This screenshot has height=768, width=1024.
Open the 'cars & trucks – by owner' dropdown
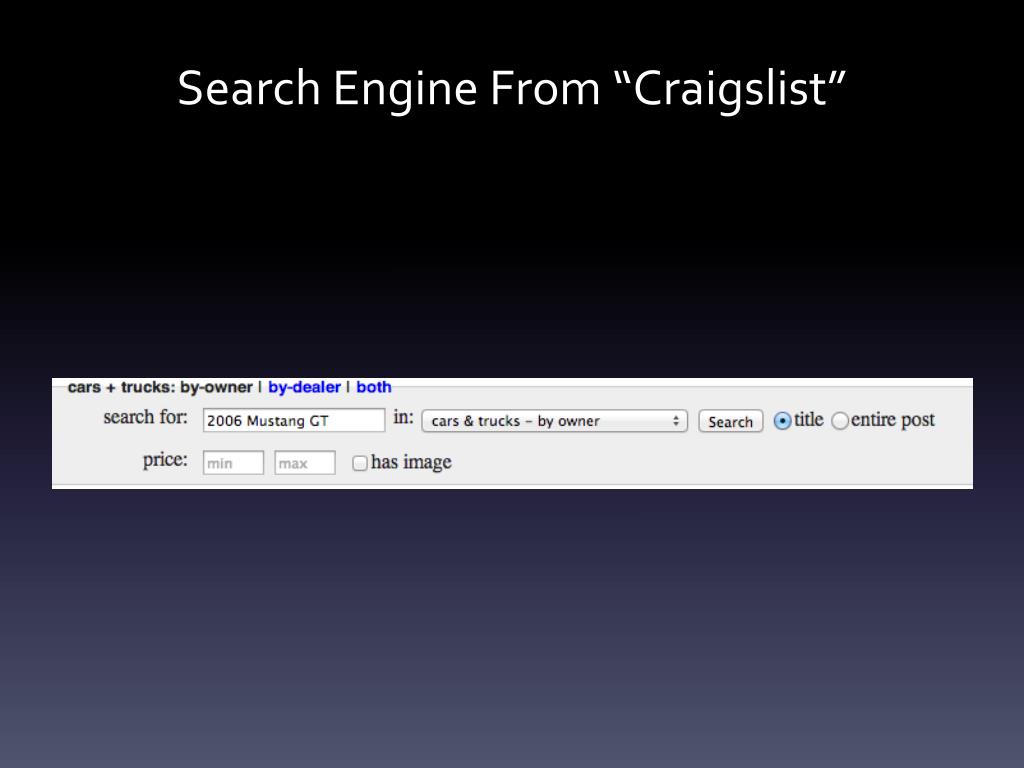pyautogui.click(x=554, y=421)
